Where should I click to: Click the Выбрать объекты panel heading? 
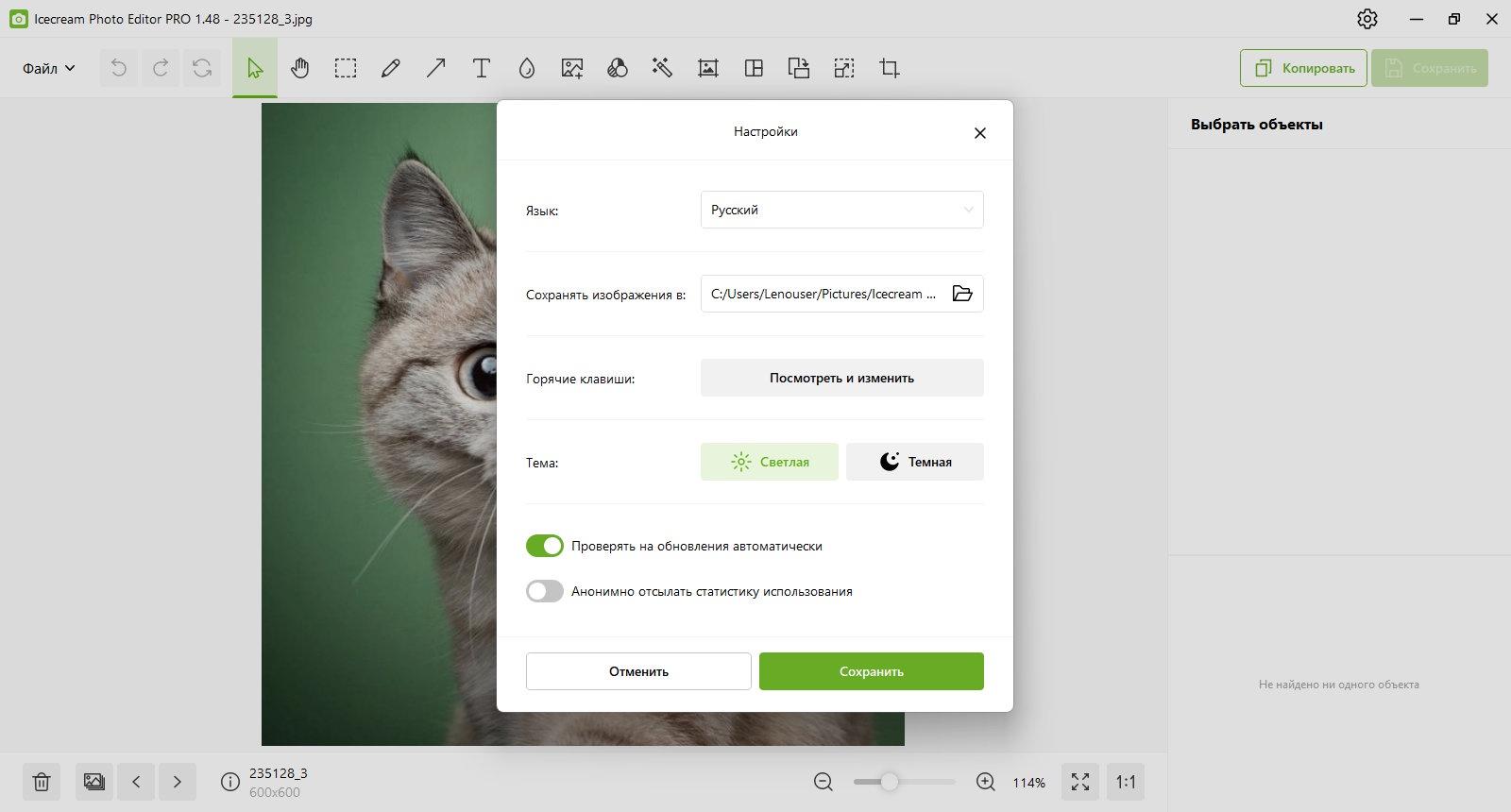click(x=1256, y=125)
